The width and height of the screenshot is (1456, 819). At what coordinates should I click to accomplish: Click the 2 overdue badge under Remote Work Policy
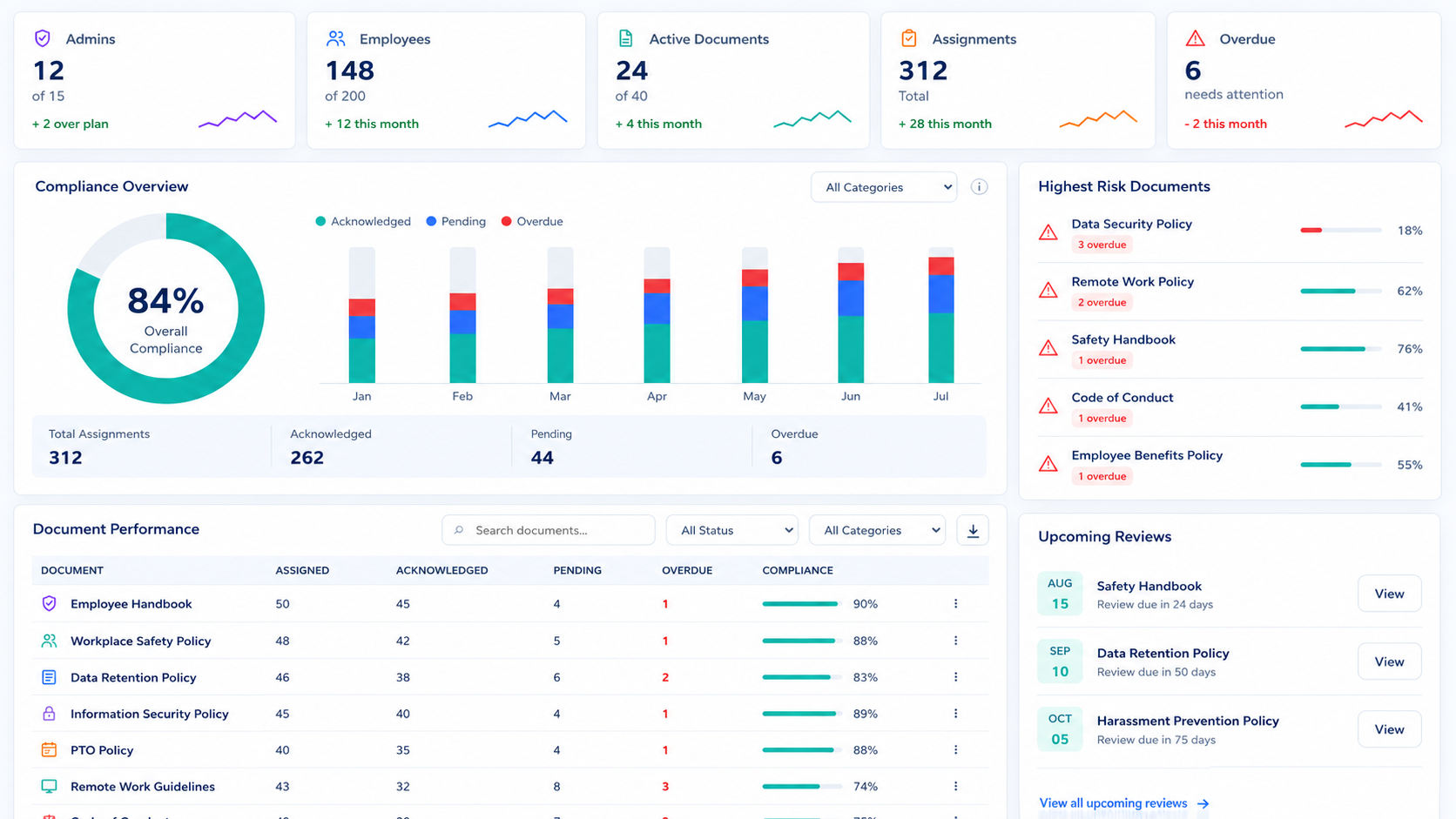coord(1102,302)
